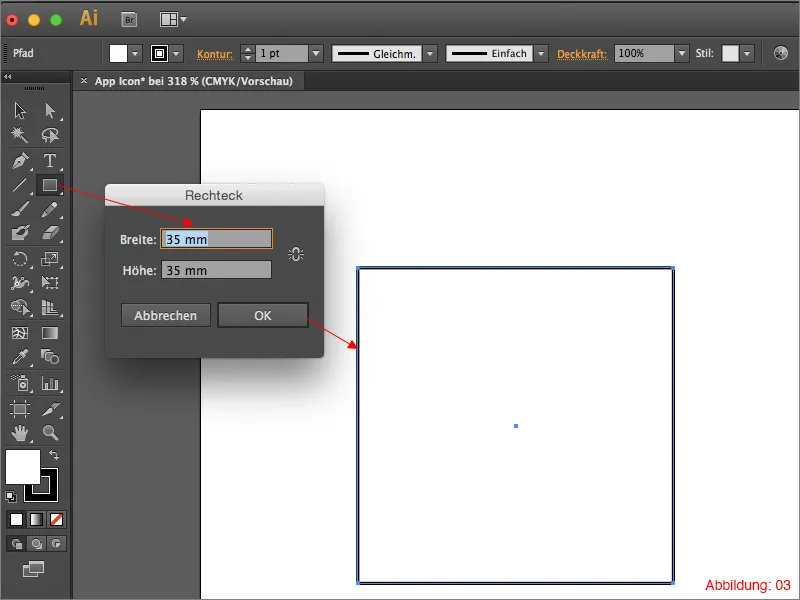The height and width of the screenshot is (600, 800).
Task: Select the Rectangle tool
Action: (x=50, y=185)
